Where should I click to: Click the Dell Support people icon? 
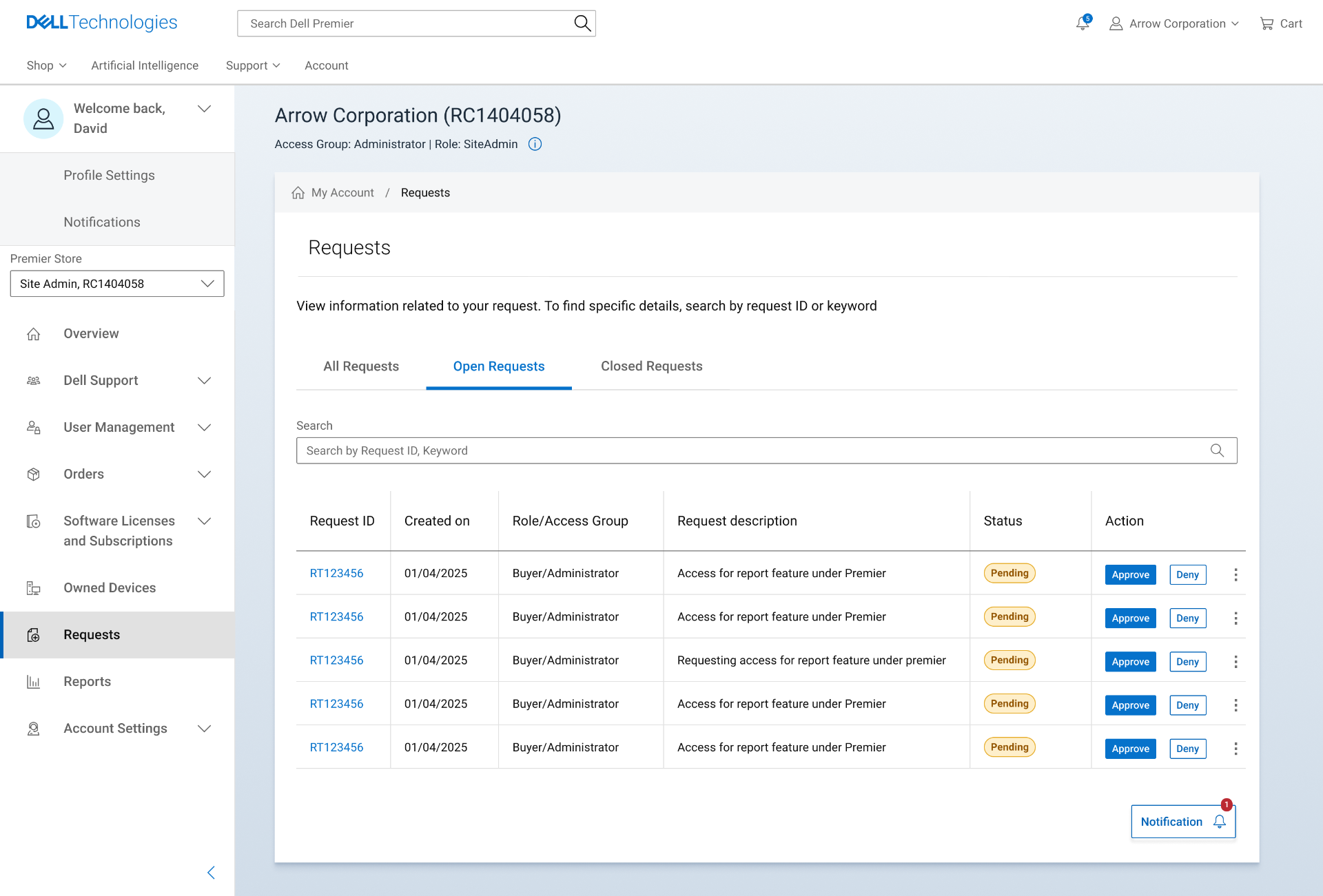click(33, 381)
